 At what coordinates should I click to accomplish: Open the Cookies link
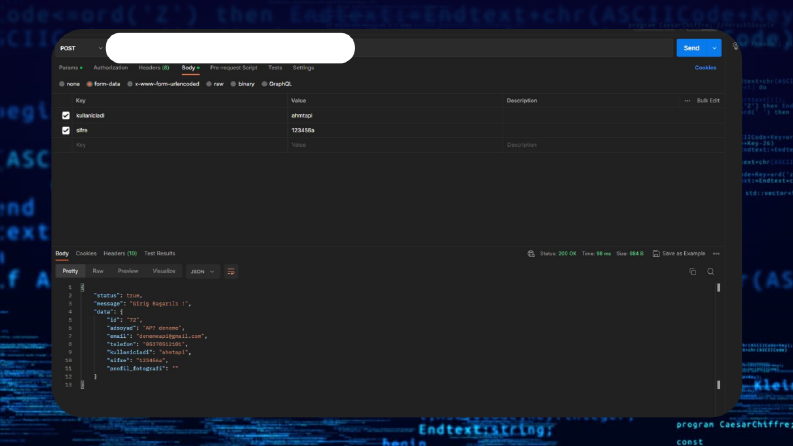point(705,68)
